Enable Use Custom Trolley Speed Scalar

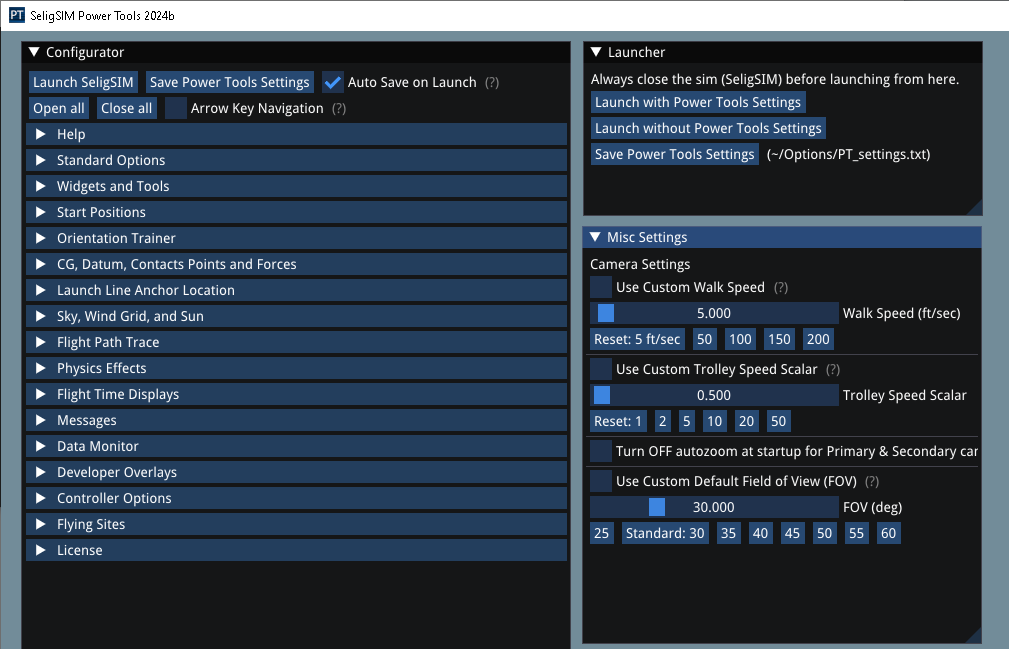pos(601,369)
